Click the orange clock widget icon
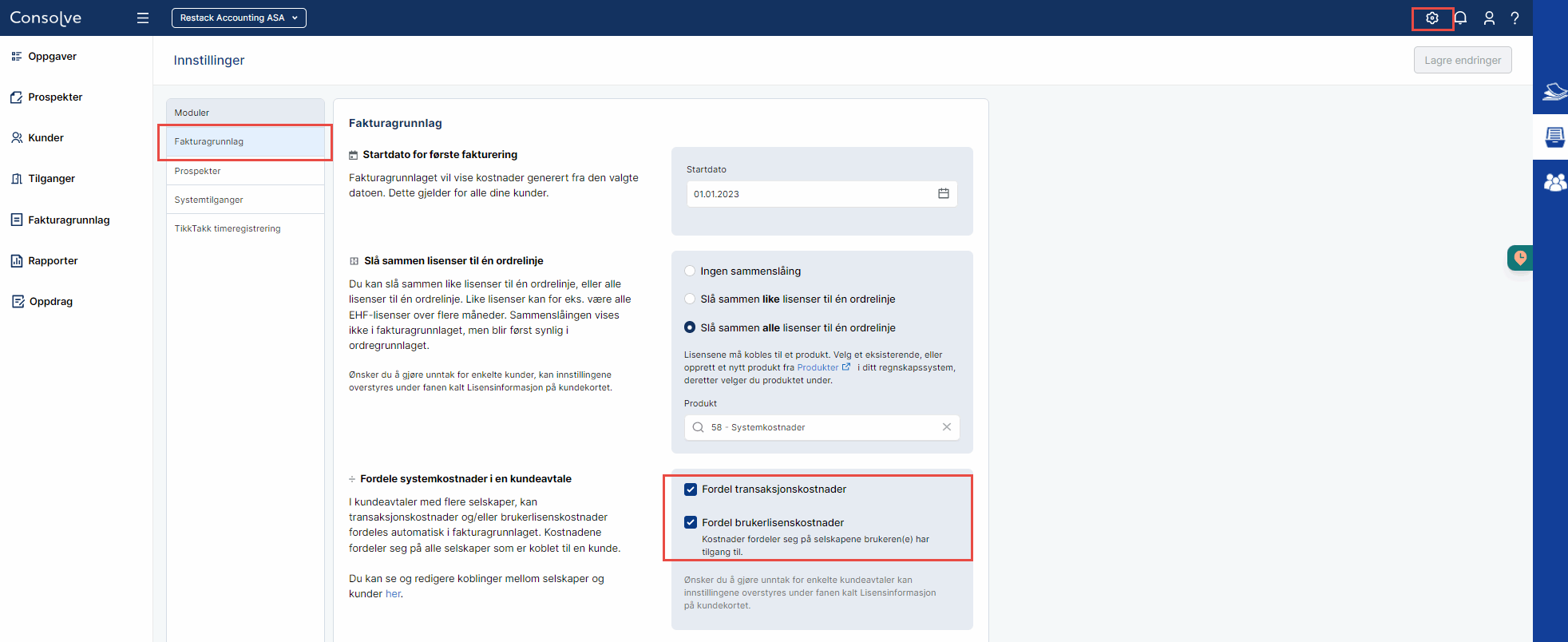1568x642 pixels. [1520, 258]
